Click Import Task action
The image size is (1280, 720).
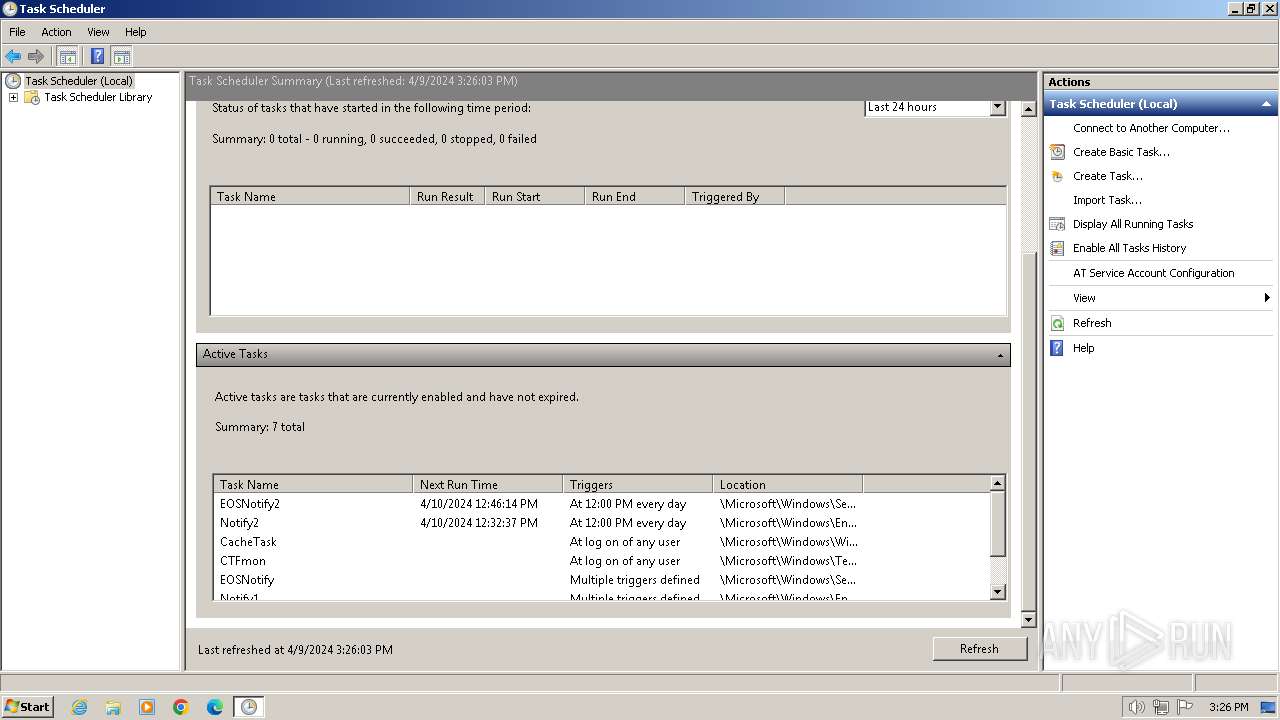click(1107, 200)
